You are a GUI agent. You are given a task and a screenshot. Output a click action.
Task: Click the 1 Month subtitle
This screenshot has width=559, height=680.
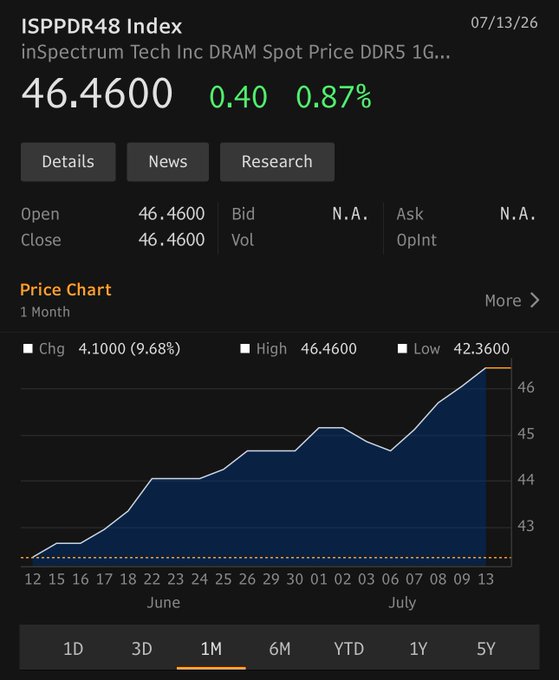(x=45, y=312)
